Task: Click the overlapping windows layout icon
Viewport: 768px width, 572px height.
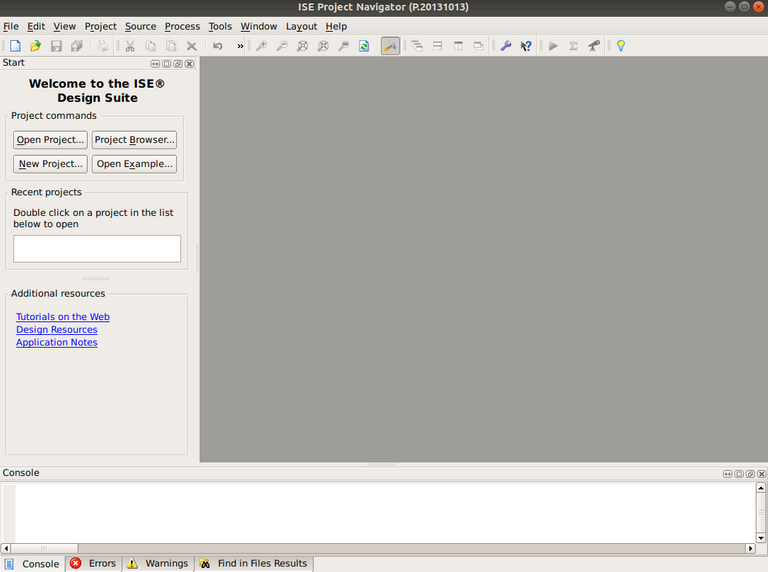Action: coord(479,46)
